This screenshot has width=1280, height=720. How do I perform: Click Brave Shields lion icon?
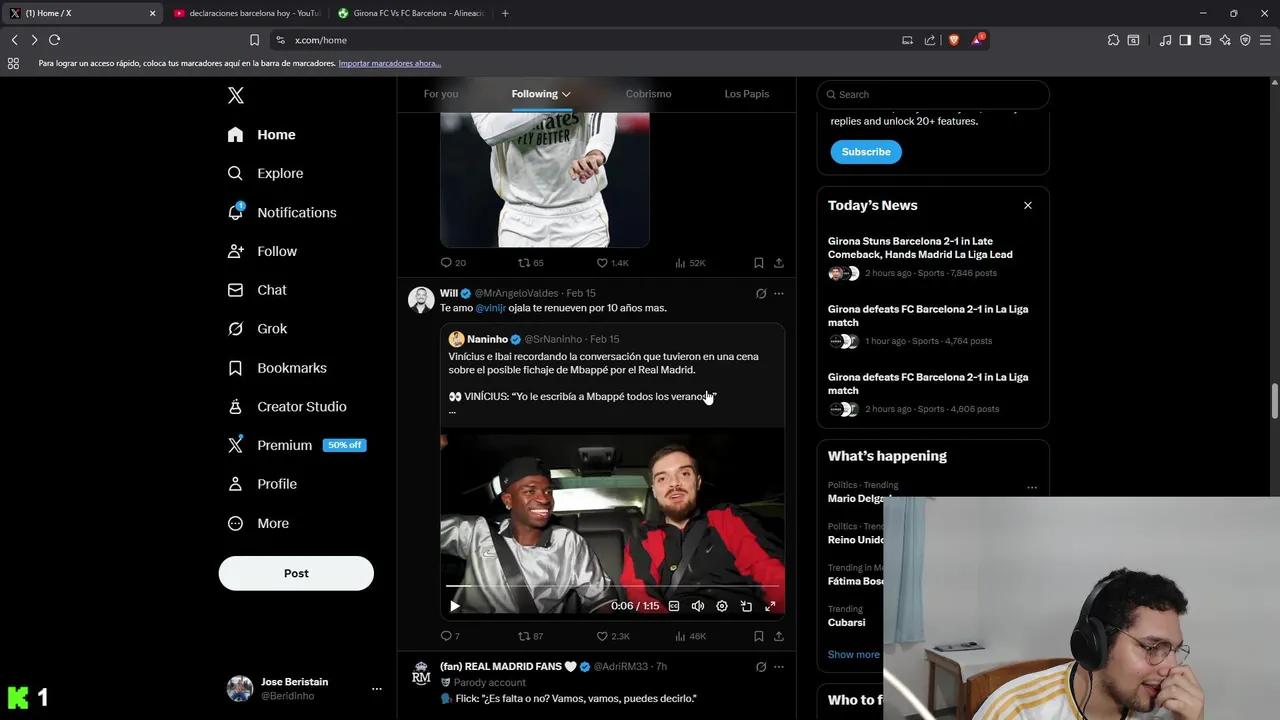click(x=953, y=40)
